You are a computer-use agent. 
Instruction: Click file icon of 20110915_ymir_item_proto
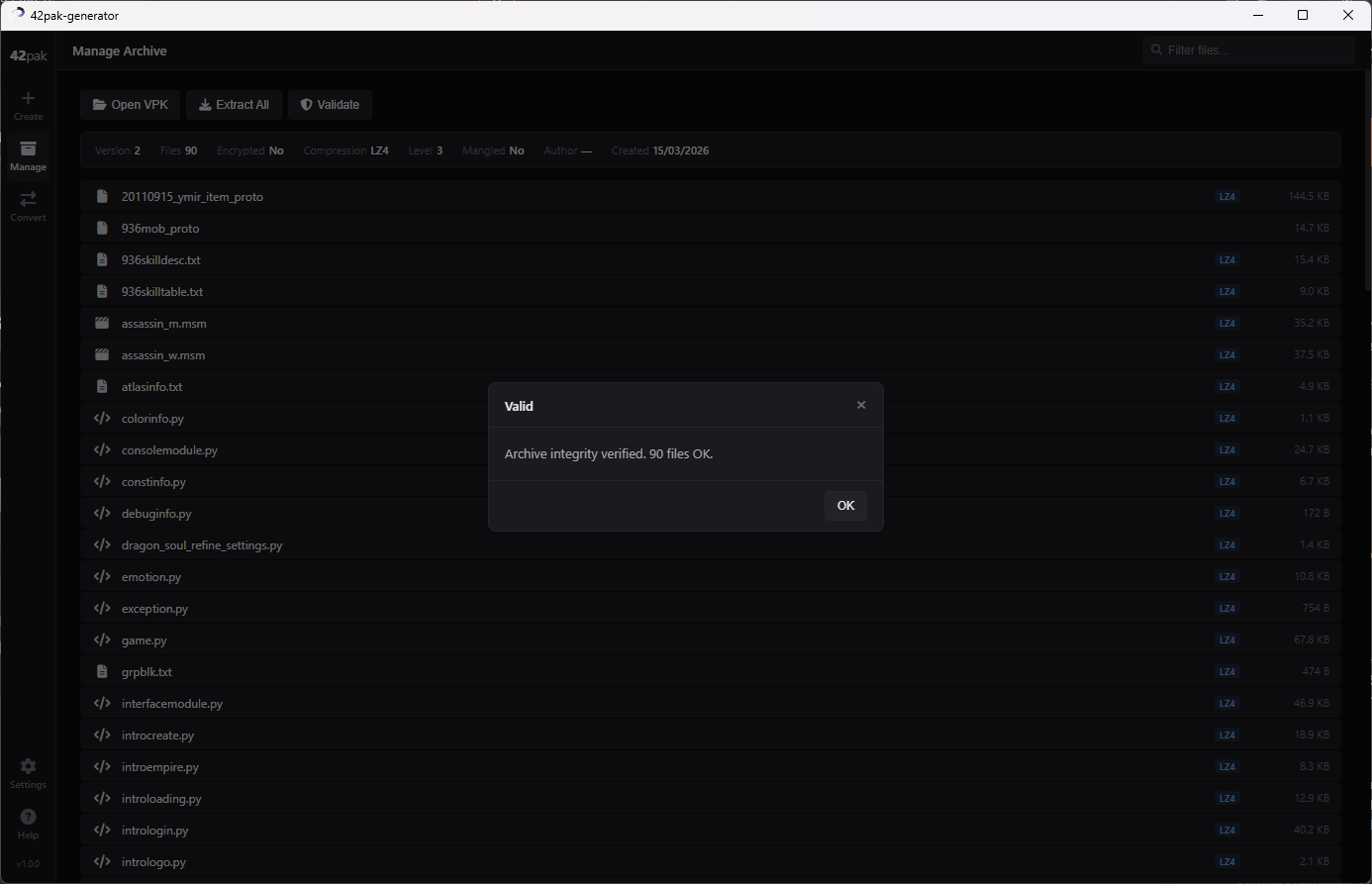(102, 197)
